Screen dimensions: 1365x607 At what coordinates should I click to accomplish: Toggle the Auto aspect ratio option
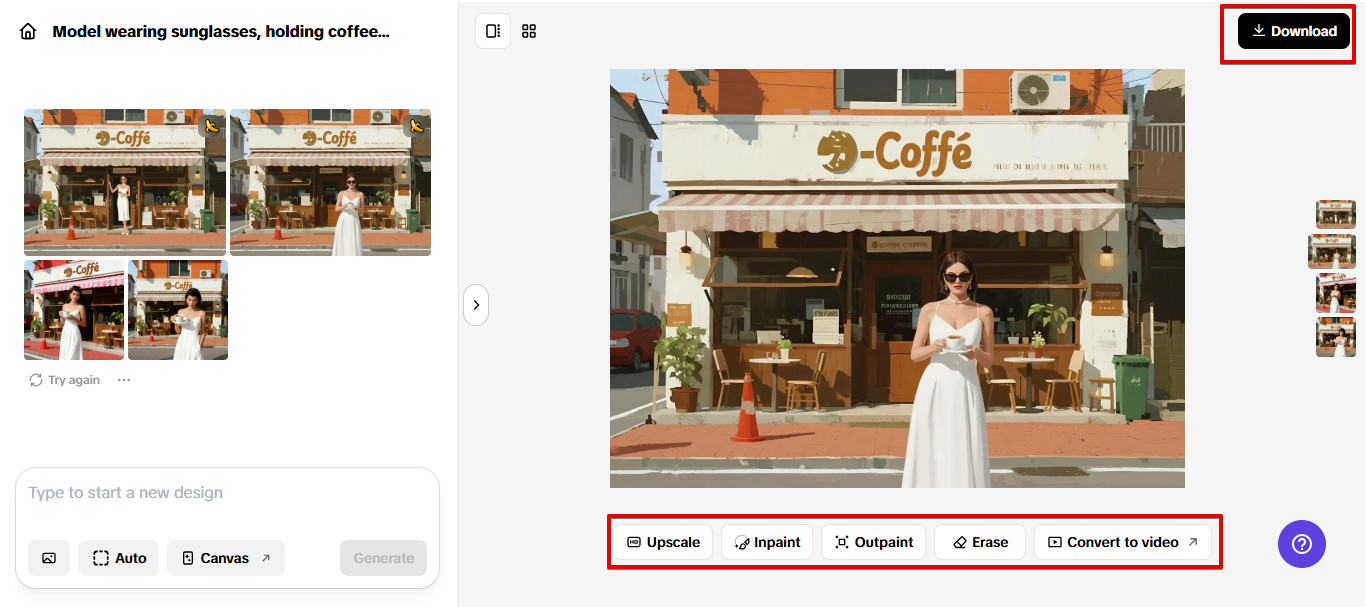point(118,557)
